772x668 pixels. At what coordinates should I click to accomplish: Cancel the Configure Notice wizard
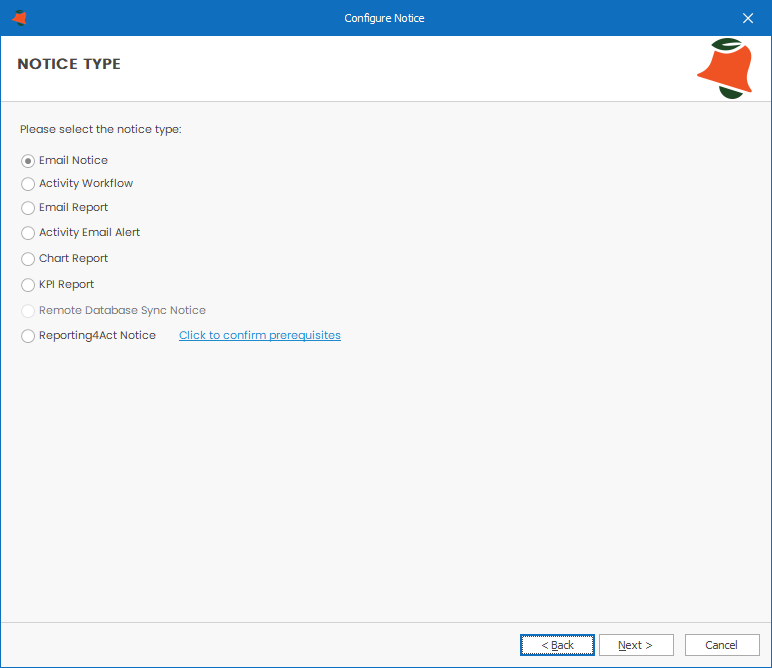722,645
